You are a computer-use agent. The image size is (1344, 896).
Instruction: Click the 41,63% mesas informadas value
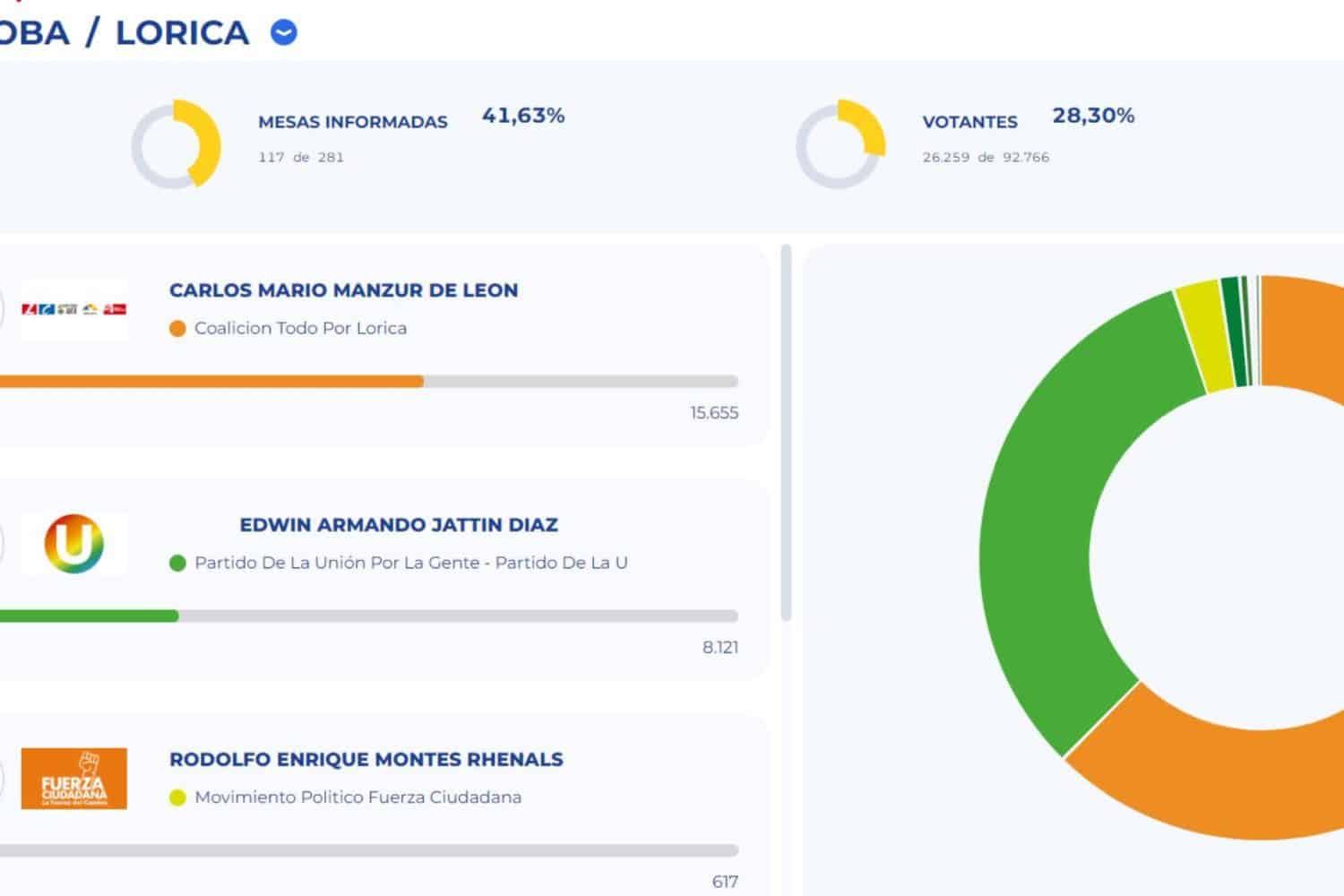(x=523, y=116)
